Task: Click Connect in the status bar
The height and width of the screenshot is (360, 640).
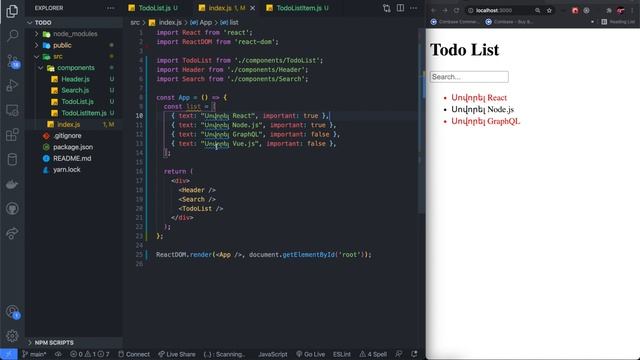Action: coord(134,354)
